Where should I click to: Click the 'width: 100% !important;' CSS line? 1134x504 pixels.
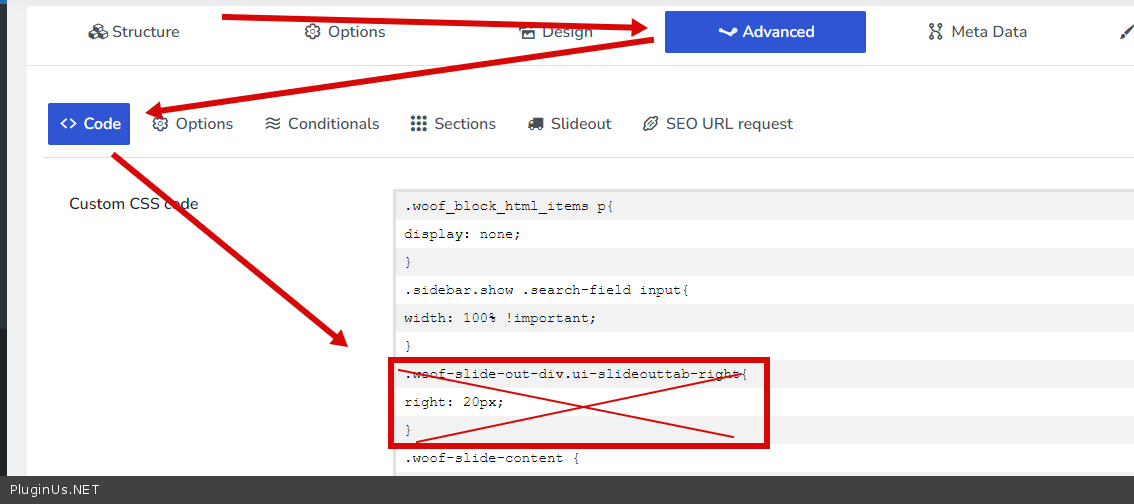click(x=500, y=318)
